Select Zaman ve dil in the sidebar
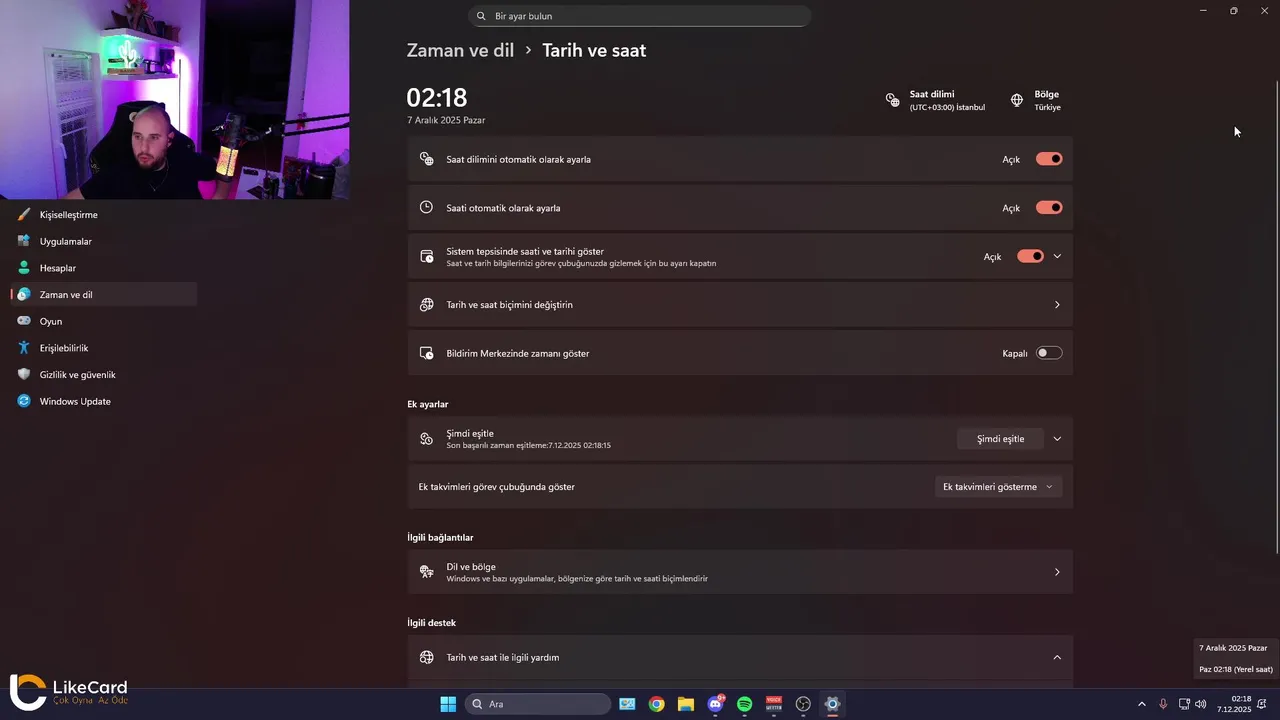Image resolution: width=1280 pixels, height=720 pixels. (x=104, y=294)
